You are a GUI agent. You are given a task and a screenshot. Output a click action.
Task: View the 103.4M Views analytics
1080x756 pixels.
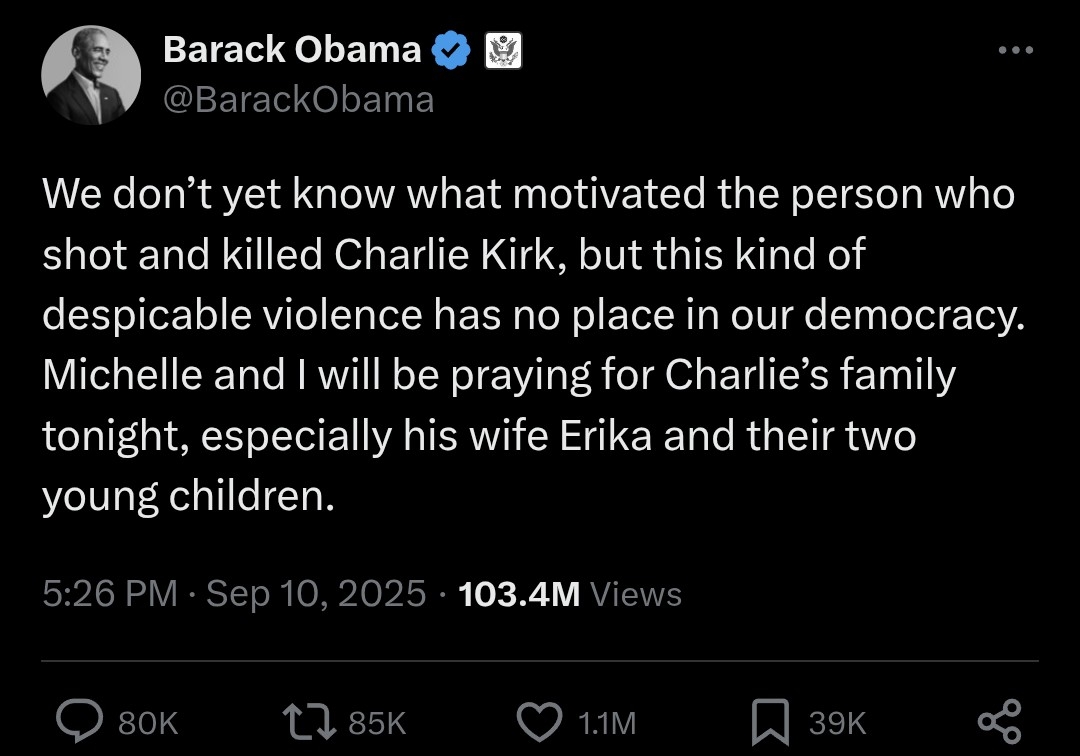tap(569, 594)
